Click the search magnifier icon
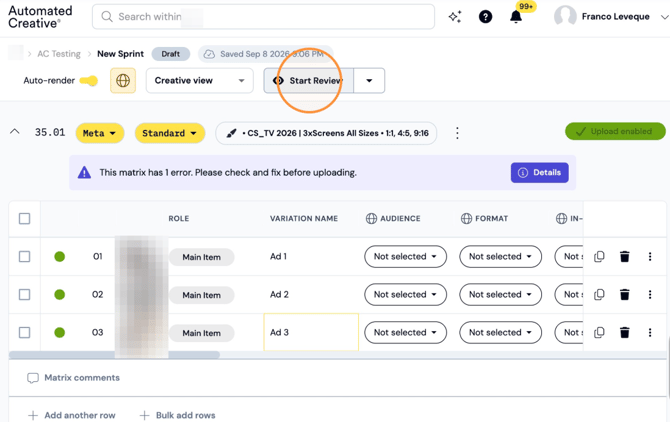 click(x=107, y=17)
